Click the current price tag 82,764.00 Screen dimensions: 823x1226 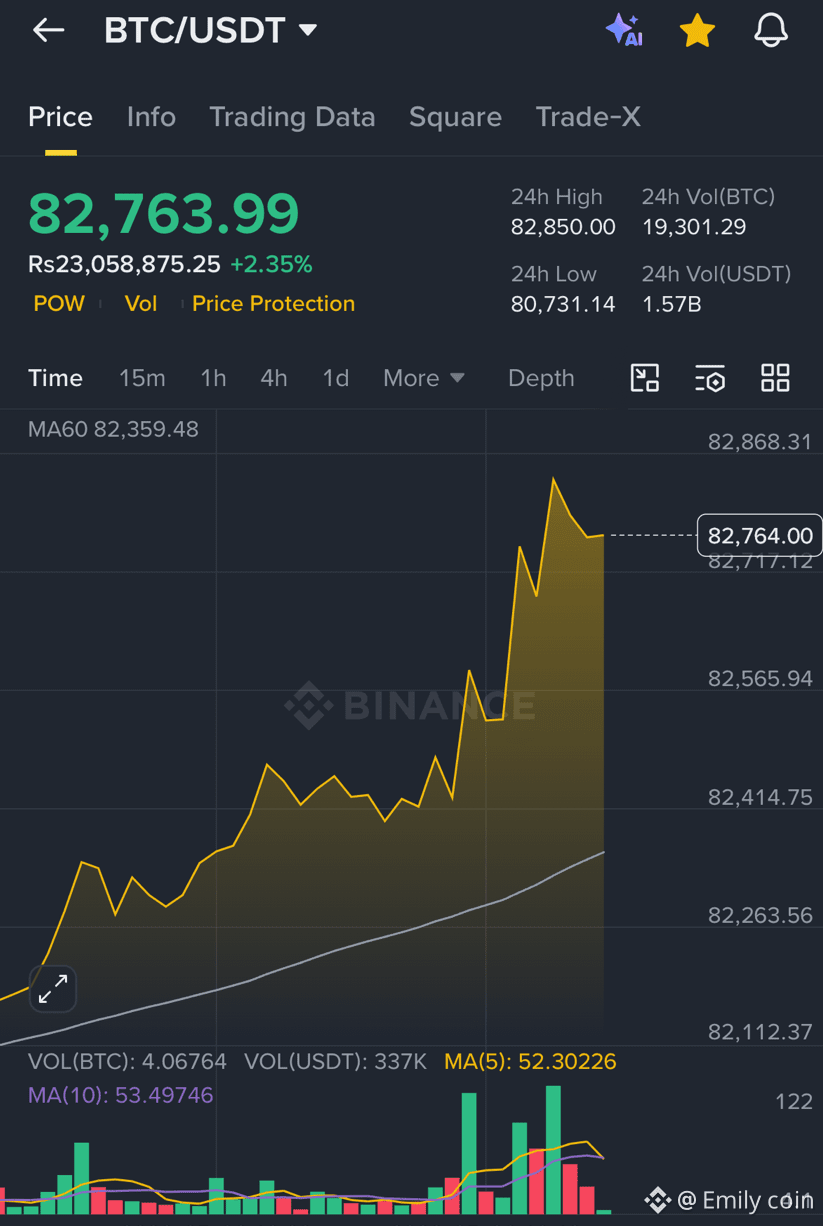(x=760, y=536)
